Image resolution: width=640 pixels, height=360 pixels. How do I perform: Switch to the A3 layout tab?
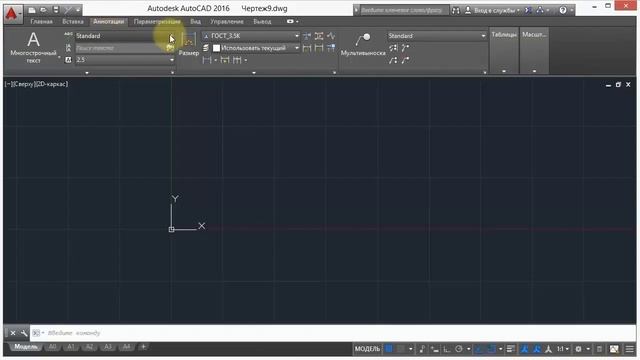pos(108,347)
